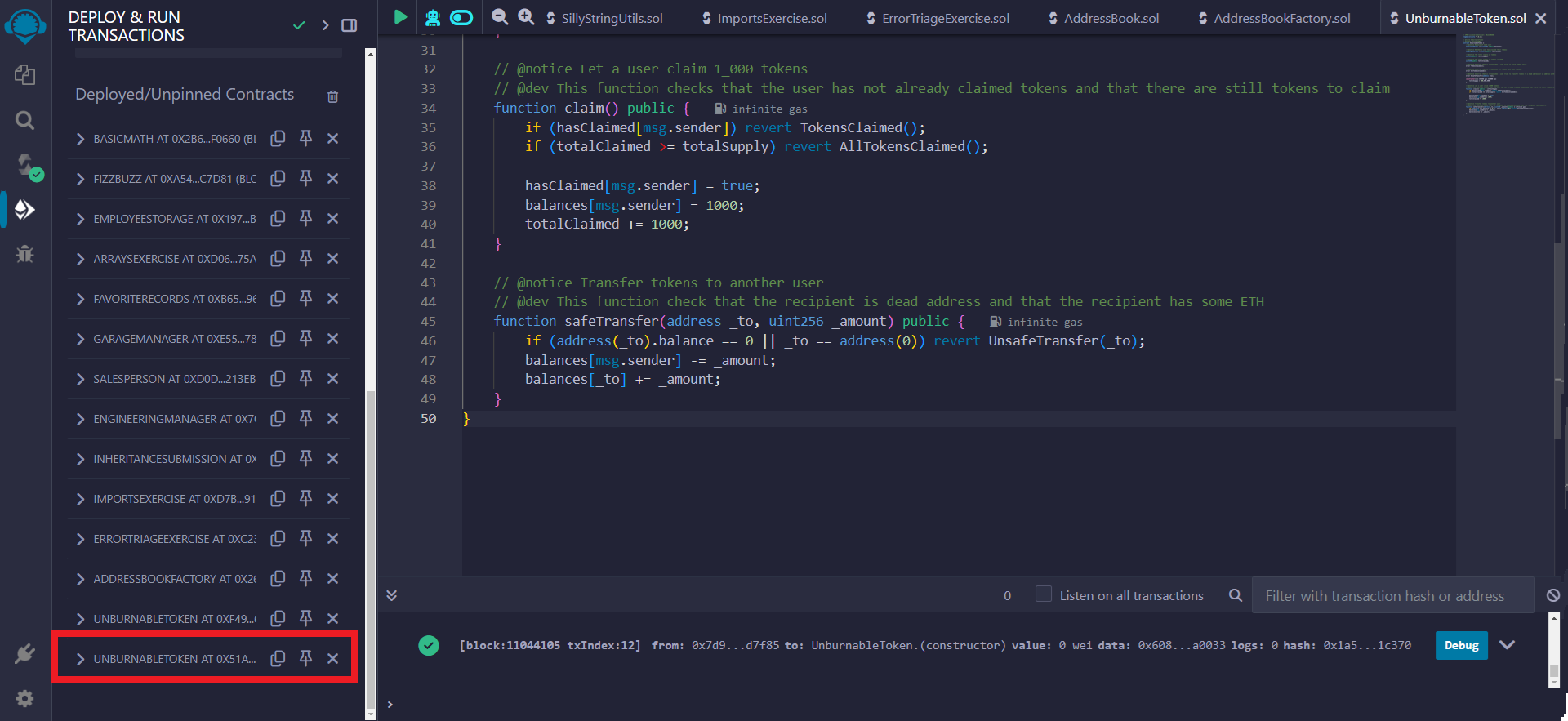Switch to SillyStringUtils.sol tab
Viewport: 1568px width, 721px height.
click(604, 18)
